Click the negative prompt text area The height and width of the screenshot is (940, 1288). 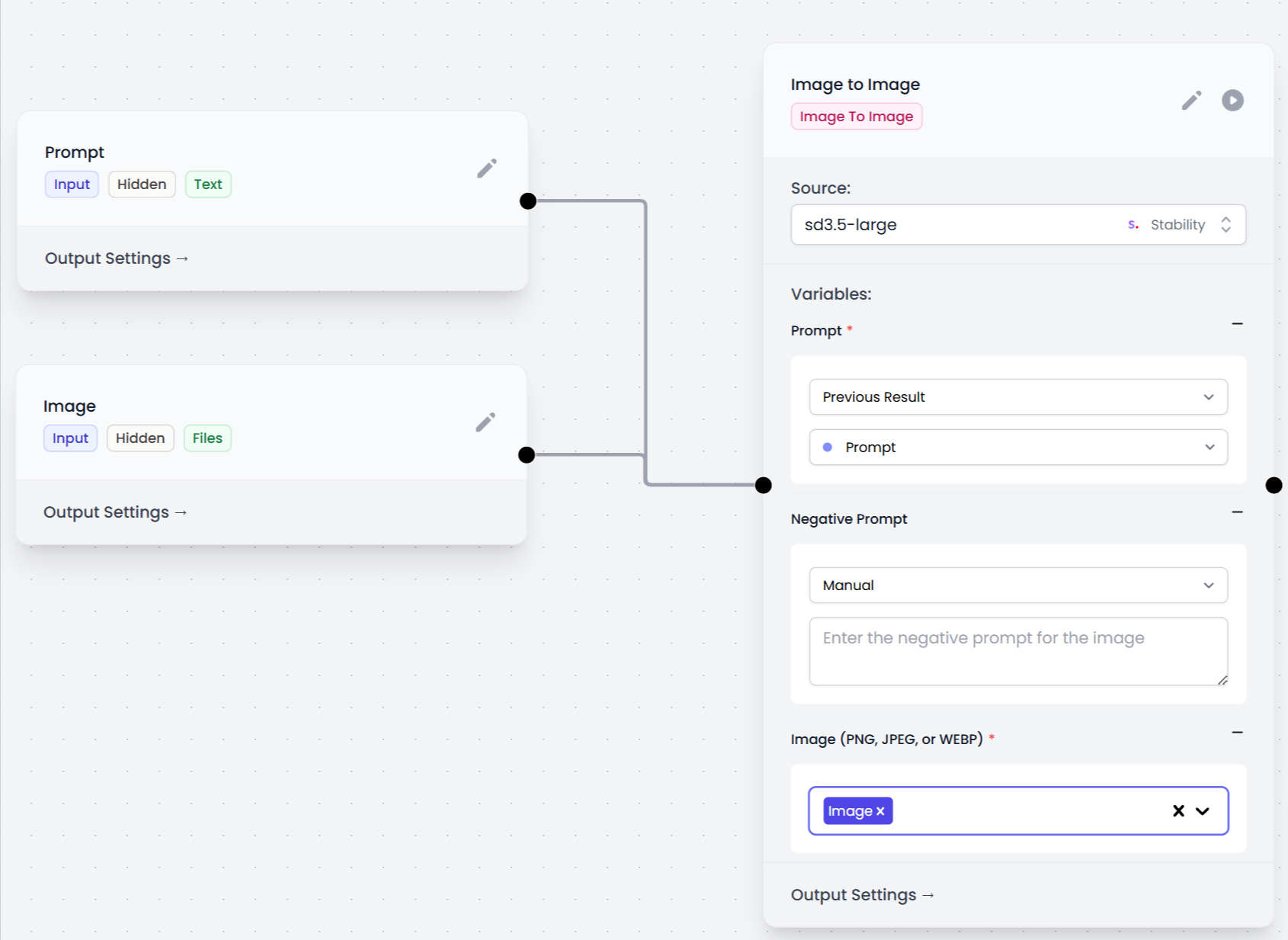pyautogui.click(x=1017, y=652)
